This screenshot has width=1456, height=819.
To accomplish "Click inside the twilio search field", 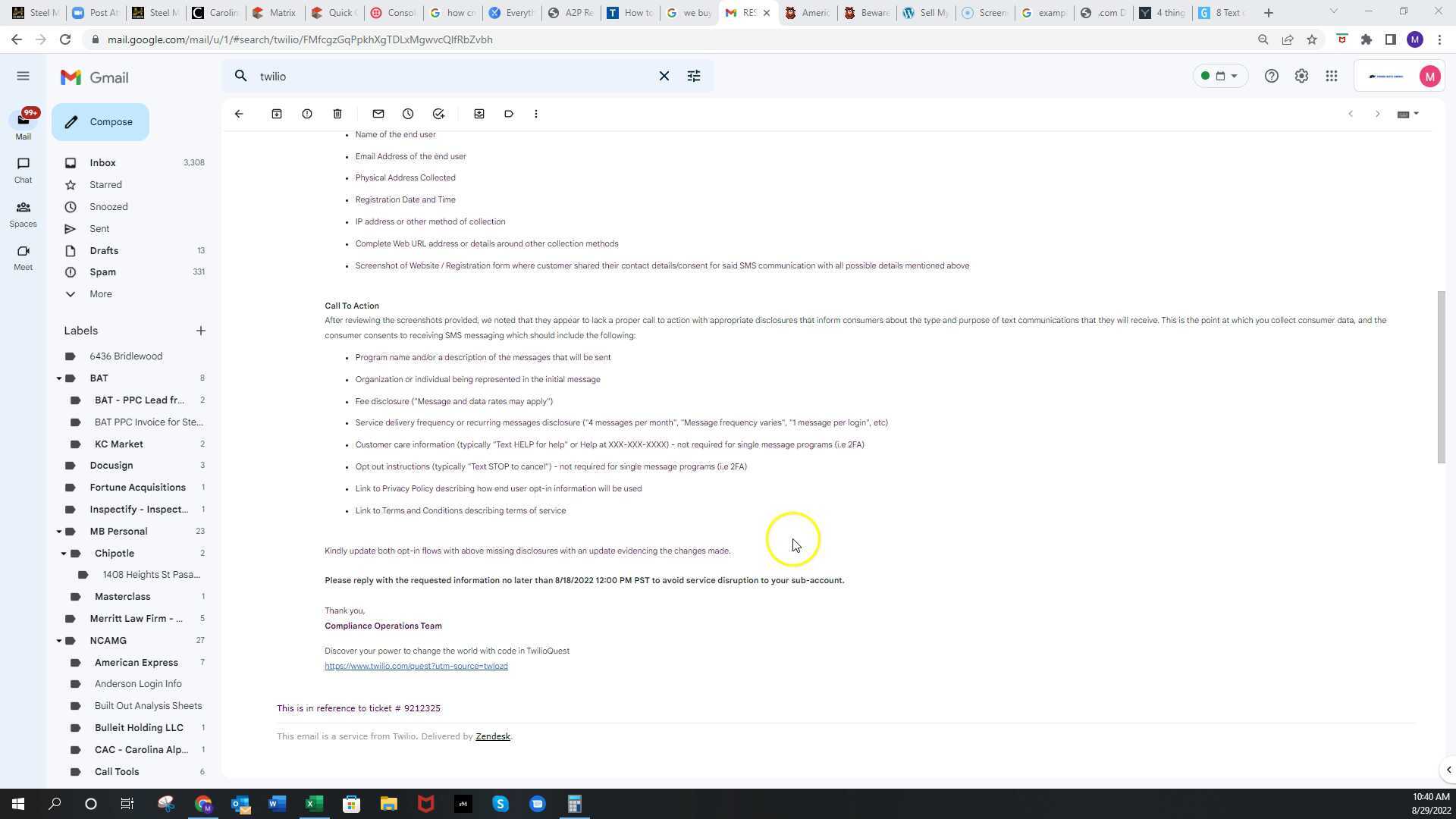I will click(x=455, y=76).
